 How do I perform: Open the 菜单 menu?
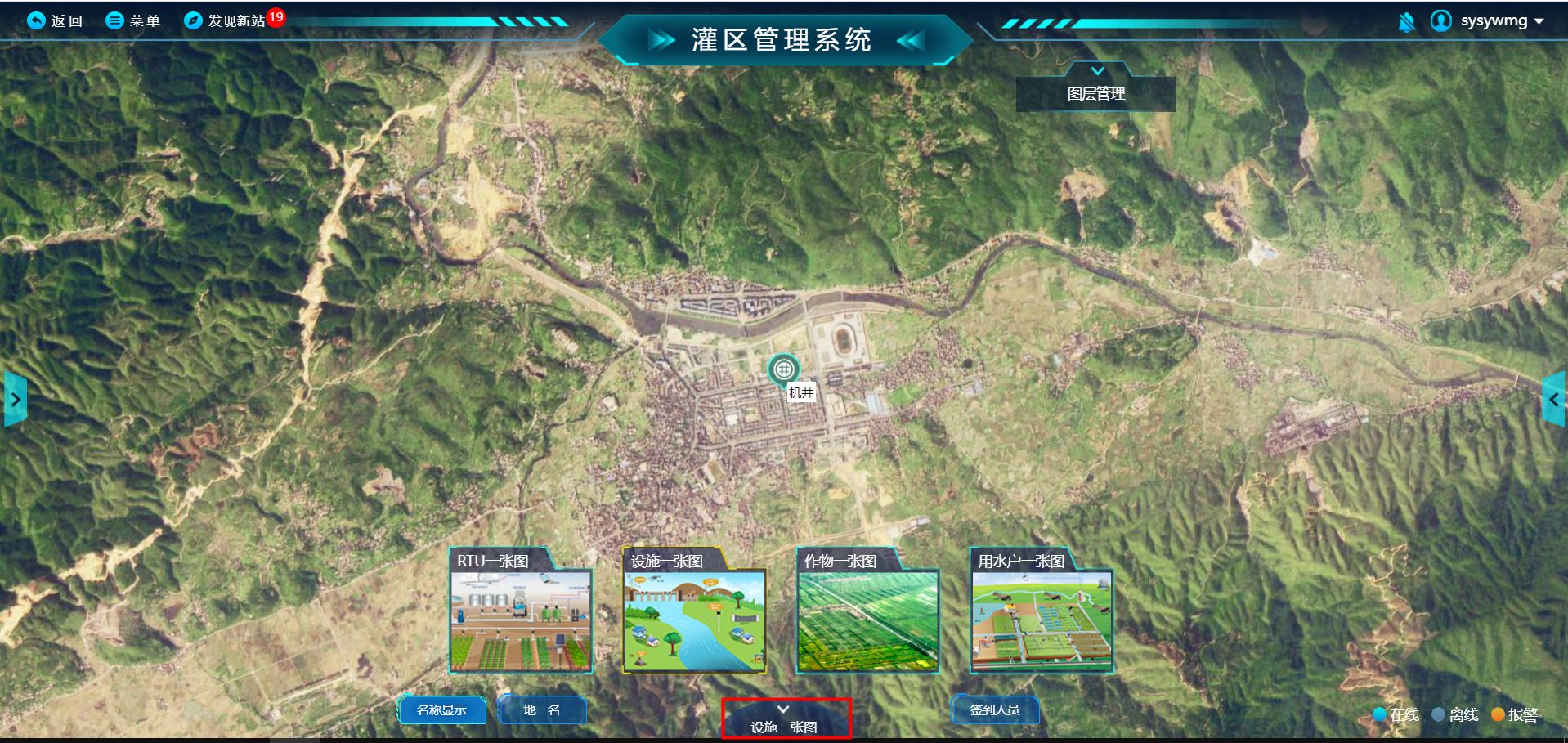133,20
